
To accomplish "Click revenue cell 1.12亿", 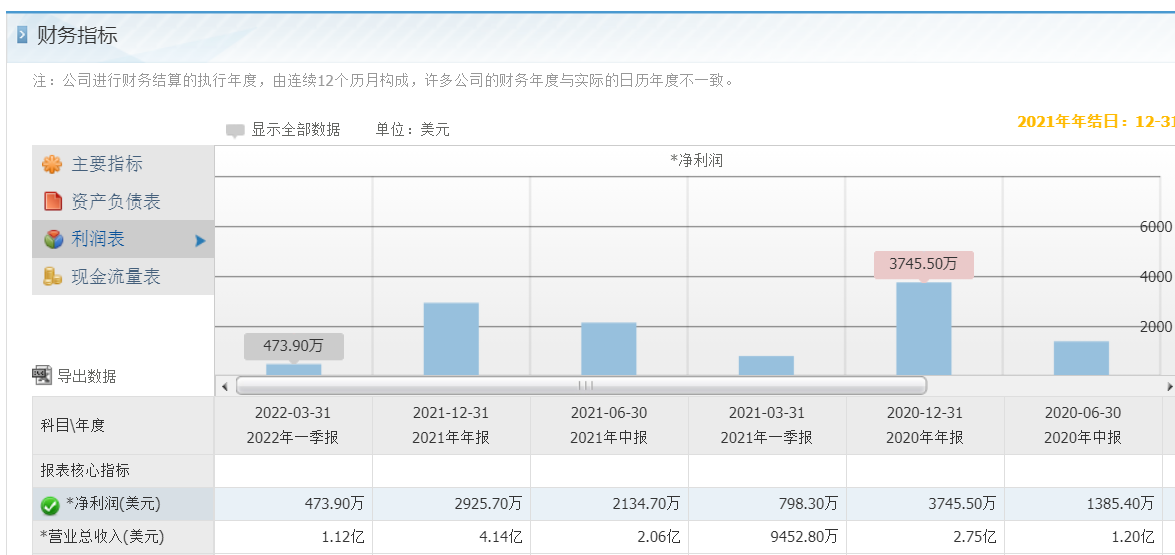I will (293, 537).
